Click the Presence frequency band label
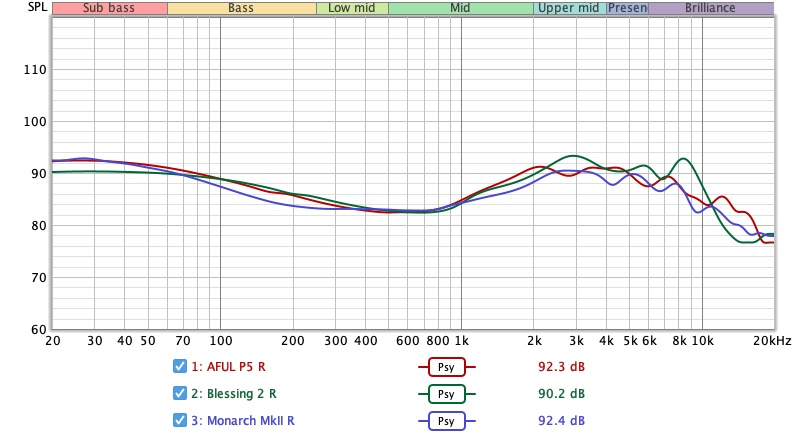800x437 pixels. (628, 8)
